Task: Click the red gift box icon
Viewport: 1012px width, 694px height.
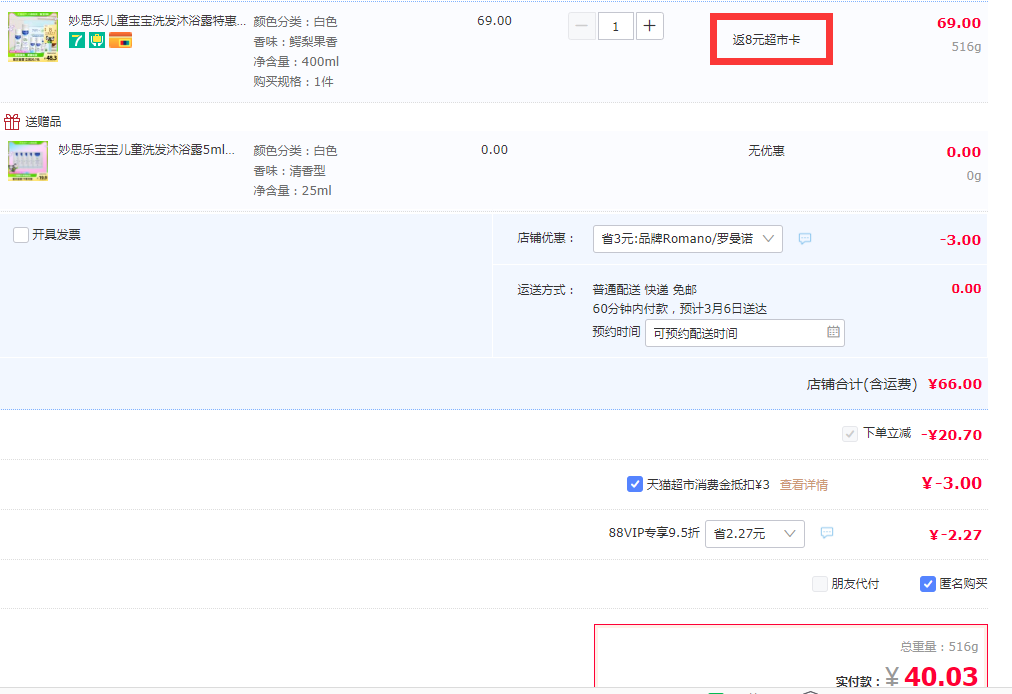Action: 12,121
